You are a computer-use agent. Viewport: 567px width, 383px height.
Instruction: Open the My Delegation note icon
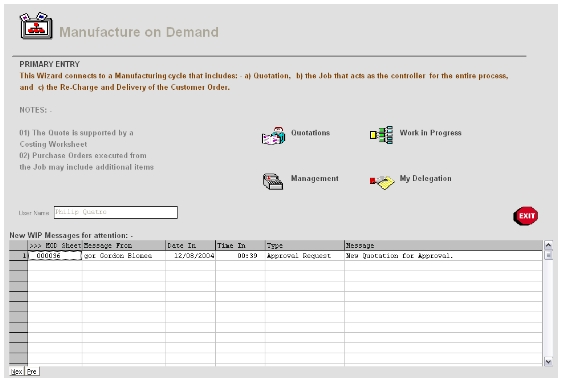coord(382,182)
